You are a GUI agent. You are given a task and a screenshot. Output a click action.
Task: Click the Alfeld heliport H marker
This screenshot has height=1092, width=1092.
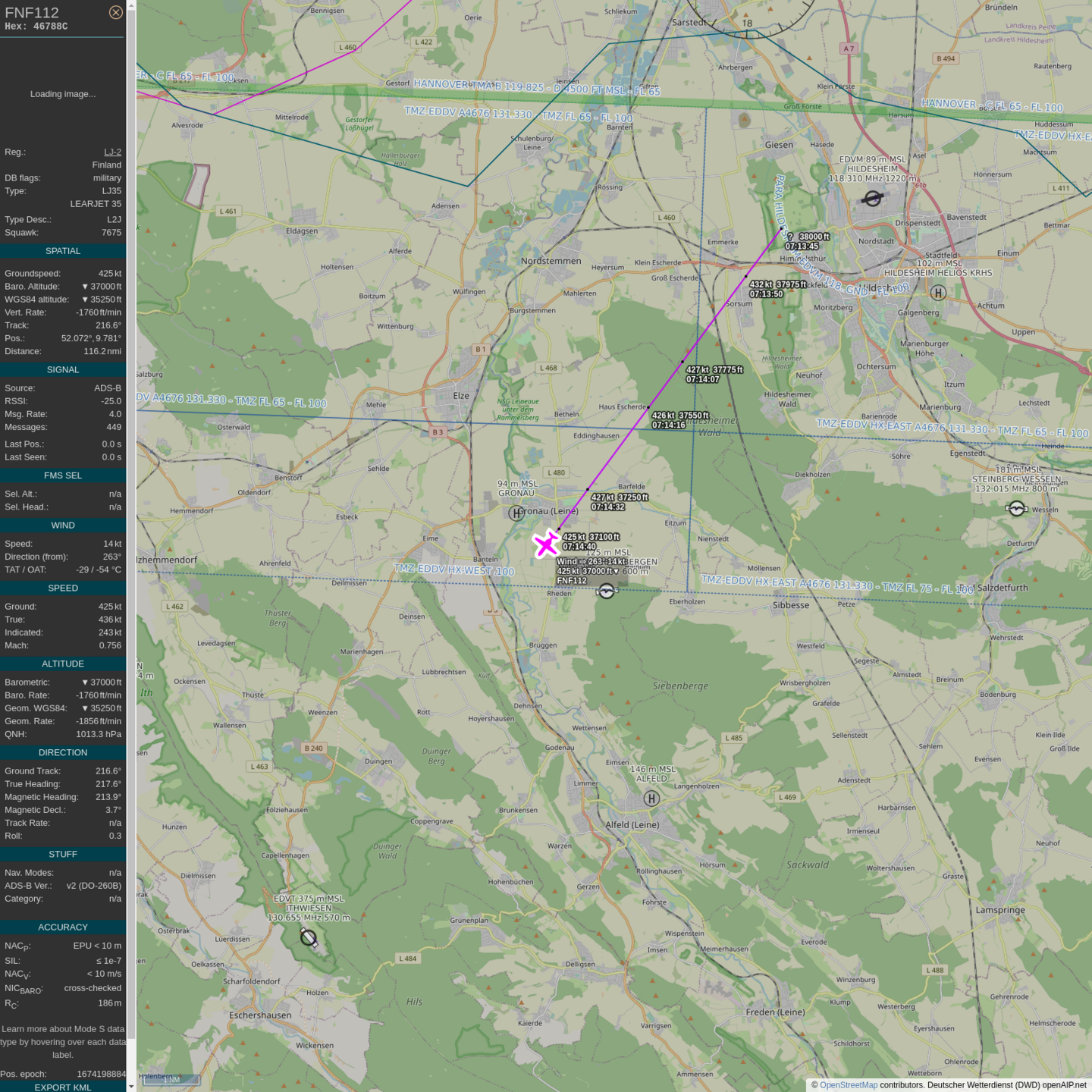click(x=651, y=799)
